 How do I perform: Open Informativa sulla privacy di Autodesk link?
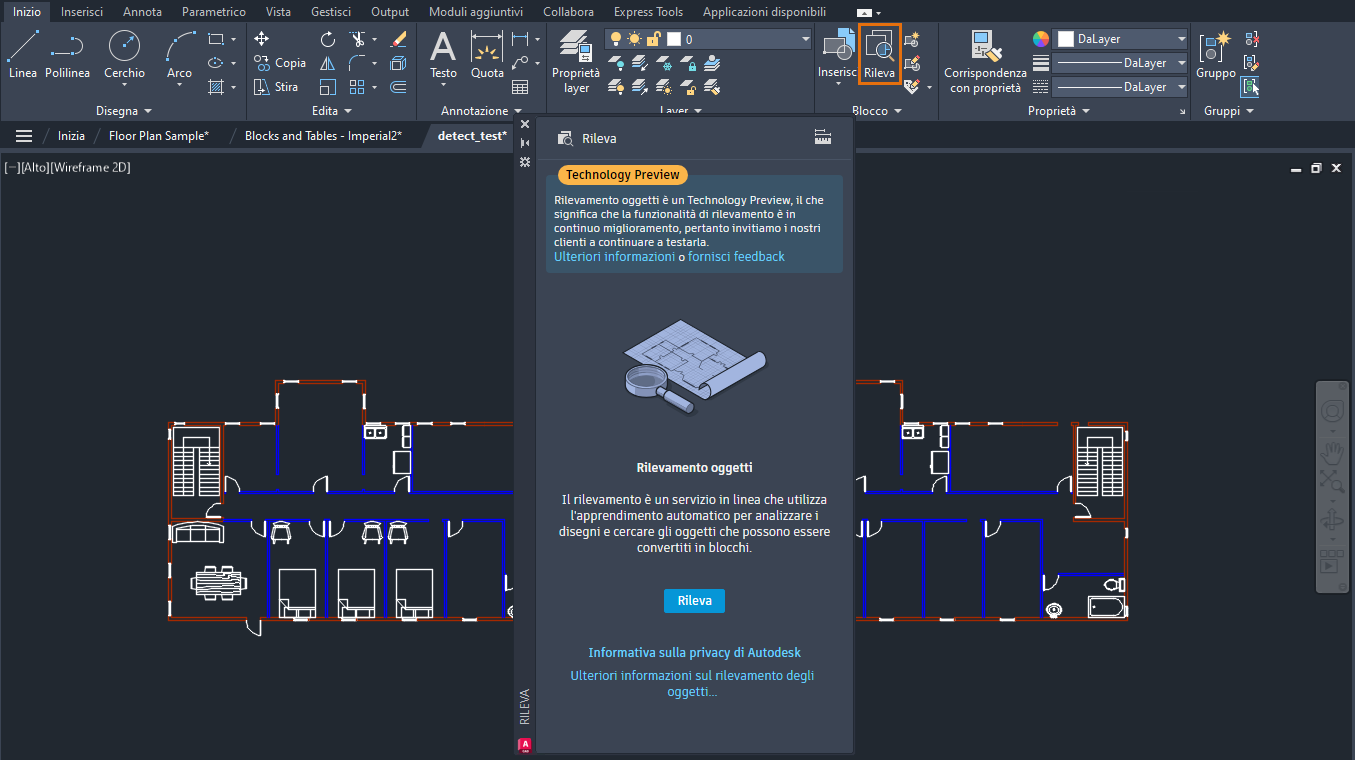(694, 653)
